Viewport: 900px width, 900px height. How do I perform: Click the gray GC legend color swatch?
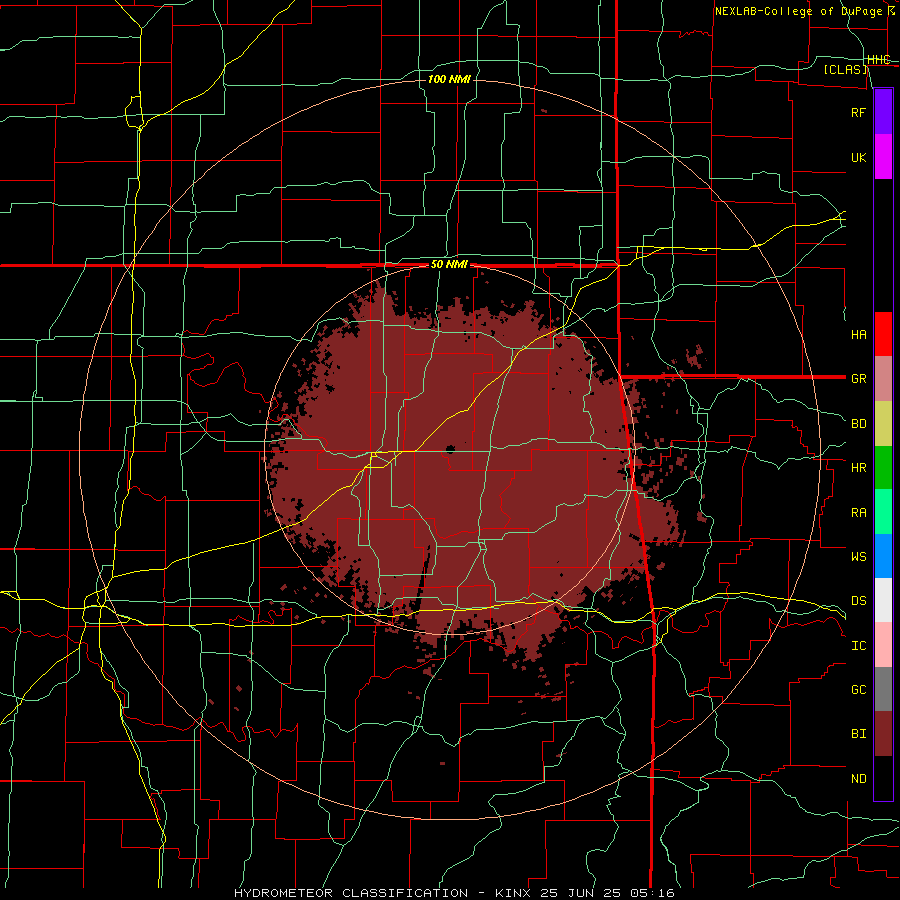click(883, 689)
